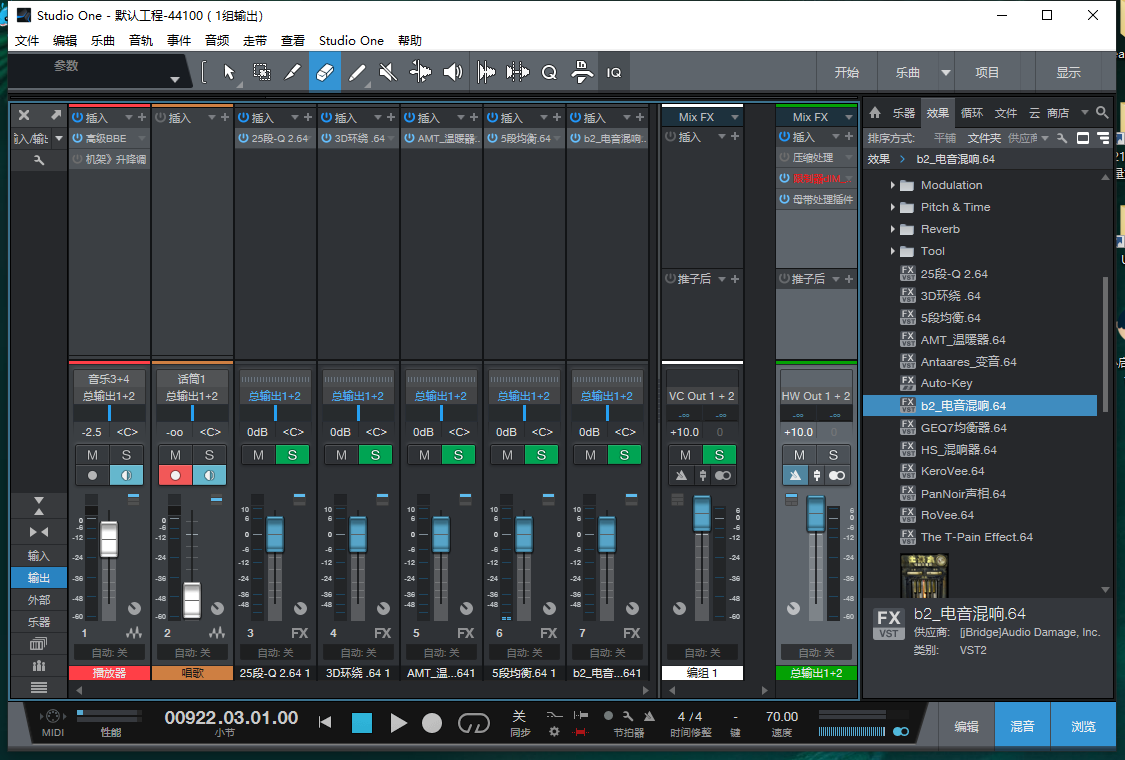
Task: Click the 项目 button
Action: coord(987,72)
